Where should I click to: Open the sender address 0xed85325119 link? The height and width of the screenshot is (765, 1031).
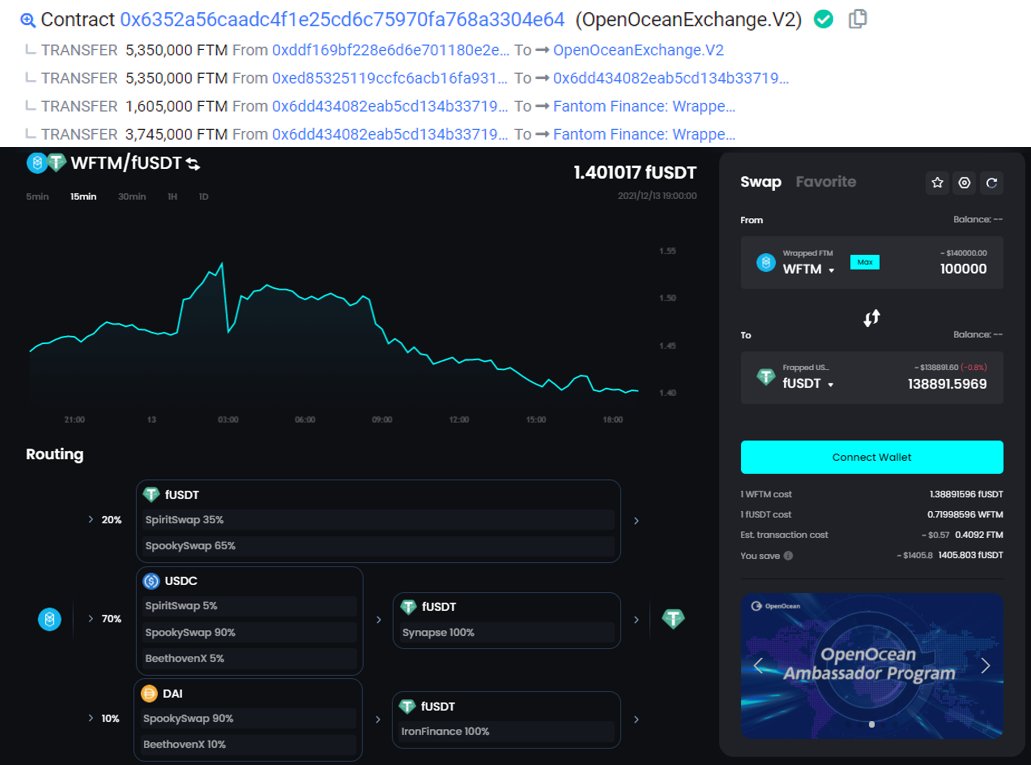pyautogui.click(x=390, y=78)
